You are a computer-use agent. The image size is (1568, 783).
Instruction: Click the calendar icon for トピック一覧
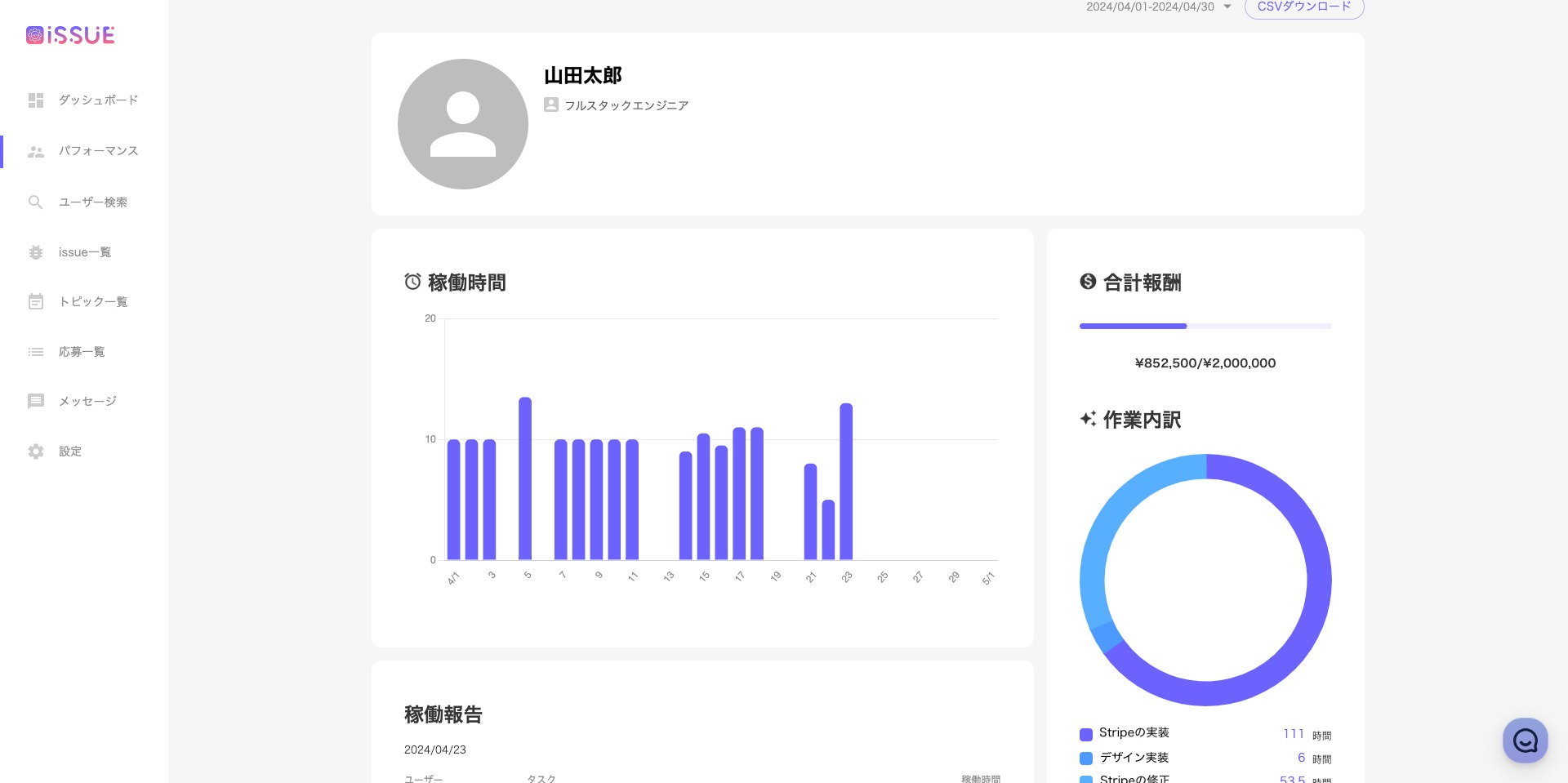pyautogui.click(x=36, y=301)
